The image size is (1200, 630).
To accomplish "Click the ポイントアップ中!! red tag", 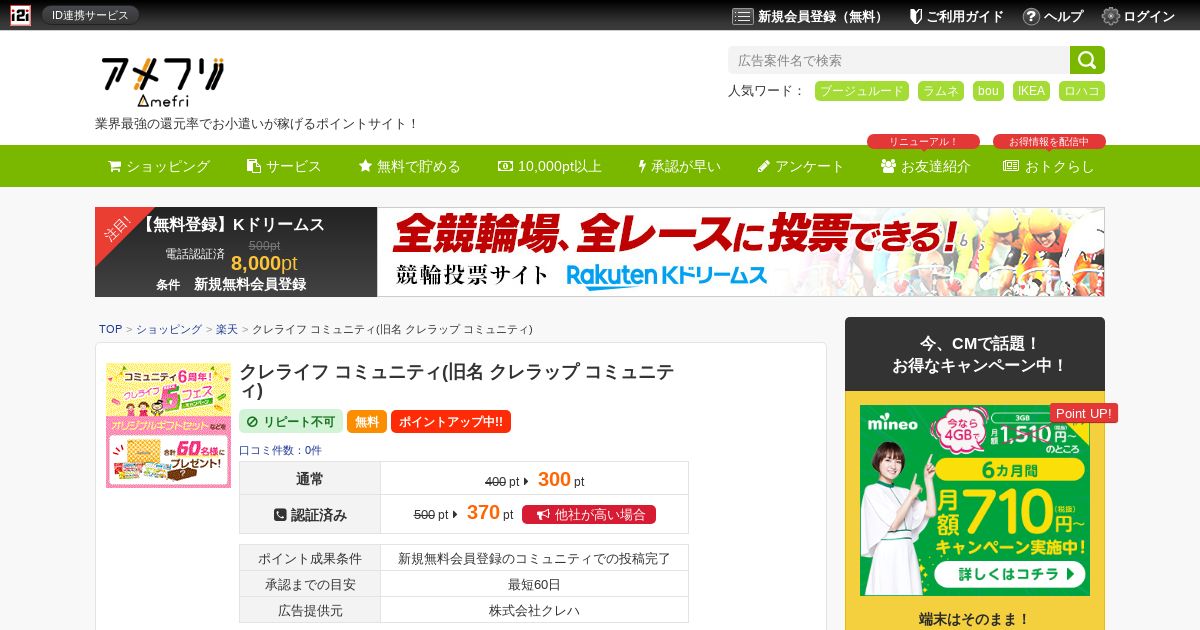I will [451, 422].
